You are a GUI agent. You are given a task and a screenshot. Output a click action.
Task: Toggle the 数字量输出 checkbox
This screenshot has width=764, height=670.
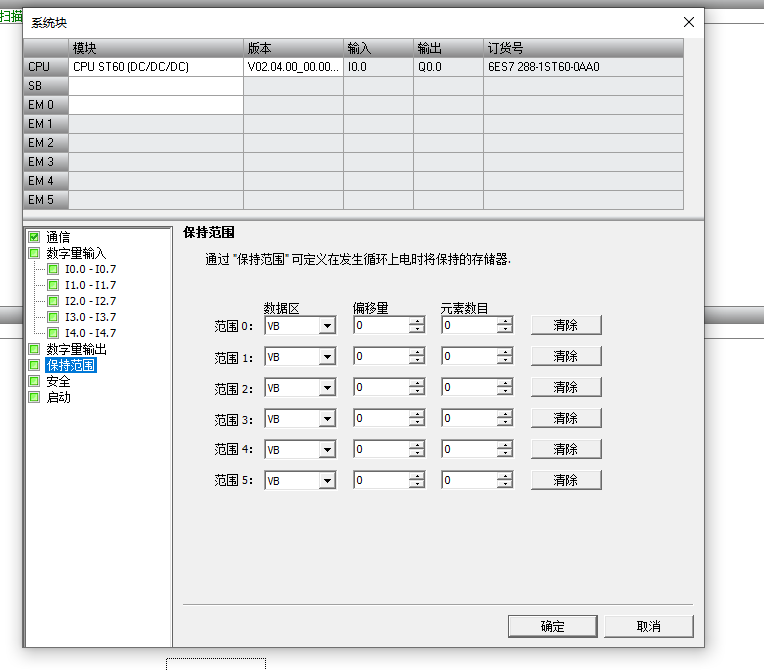[34, 349]
